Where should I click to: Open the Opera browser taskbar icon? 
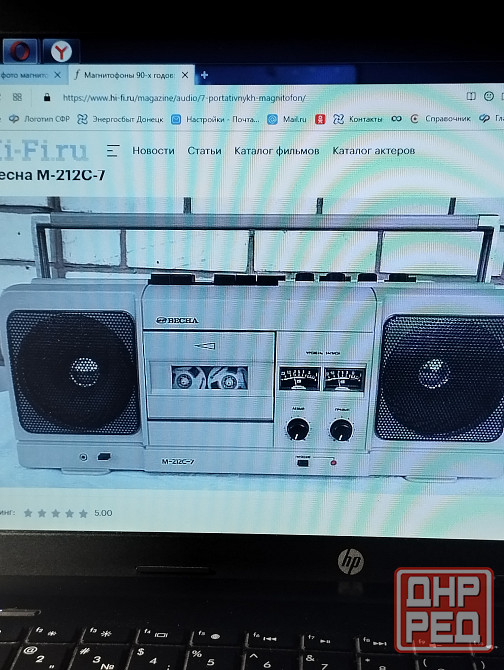click(x=20, y=51)
